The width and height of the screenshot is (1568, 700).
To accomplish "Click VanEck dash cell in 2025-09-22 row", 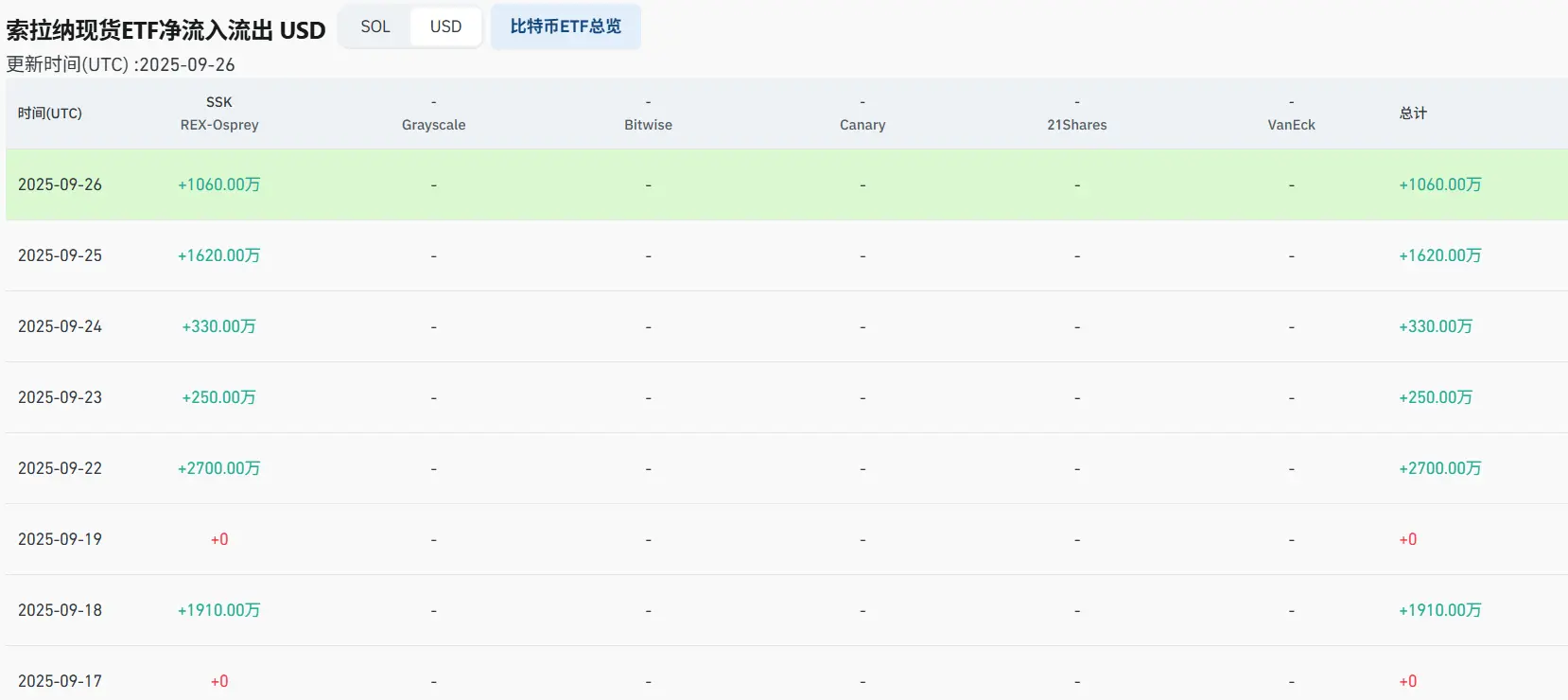I will [1292, 469].
